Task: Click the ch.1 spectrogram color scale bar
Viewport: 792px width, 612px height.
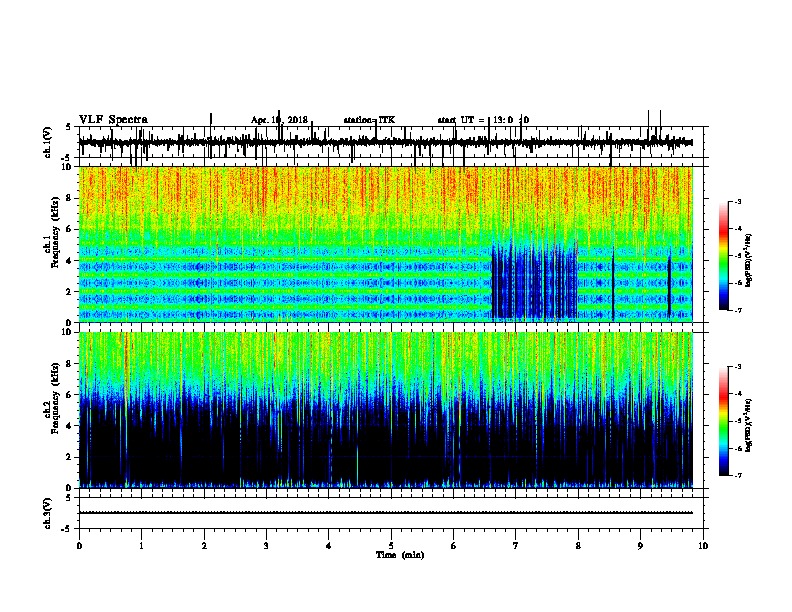Action: click(x=724, y=256)
